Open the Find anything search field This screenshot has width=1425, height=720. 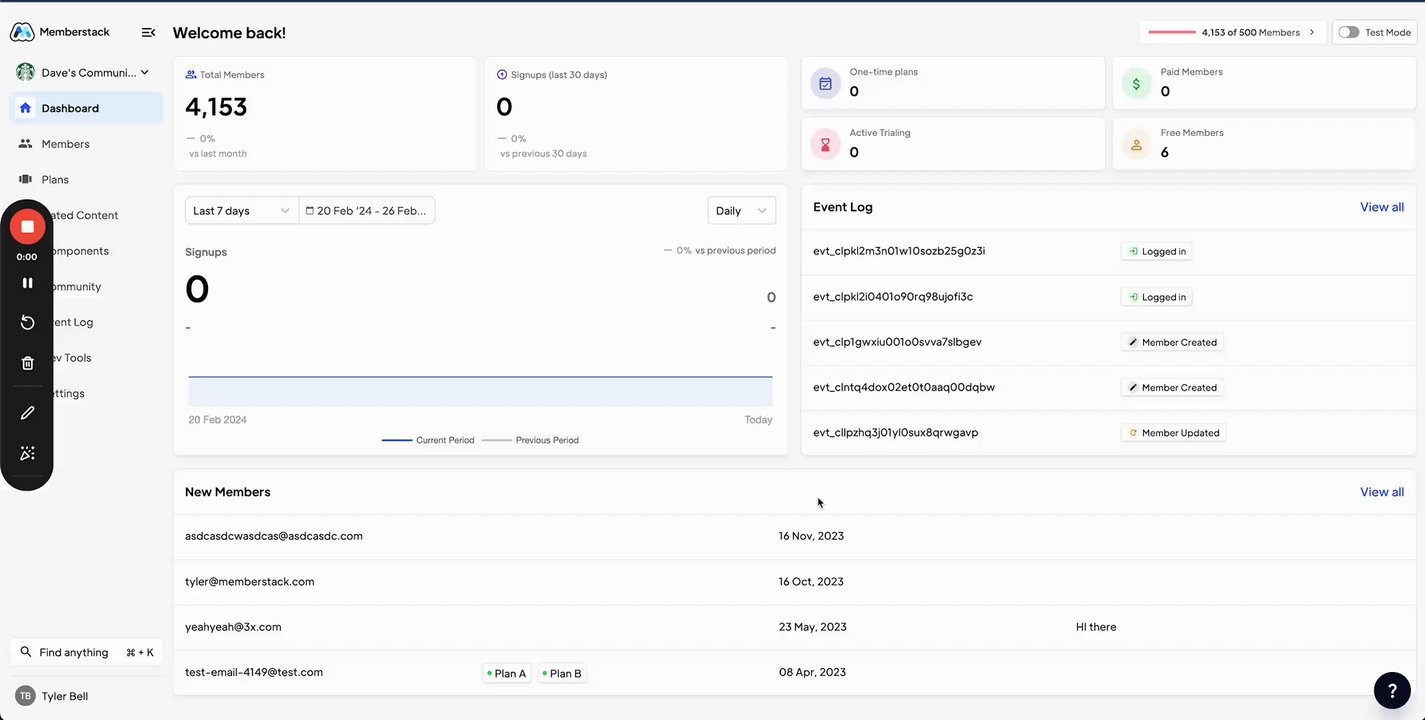(x=86, y=652)
